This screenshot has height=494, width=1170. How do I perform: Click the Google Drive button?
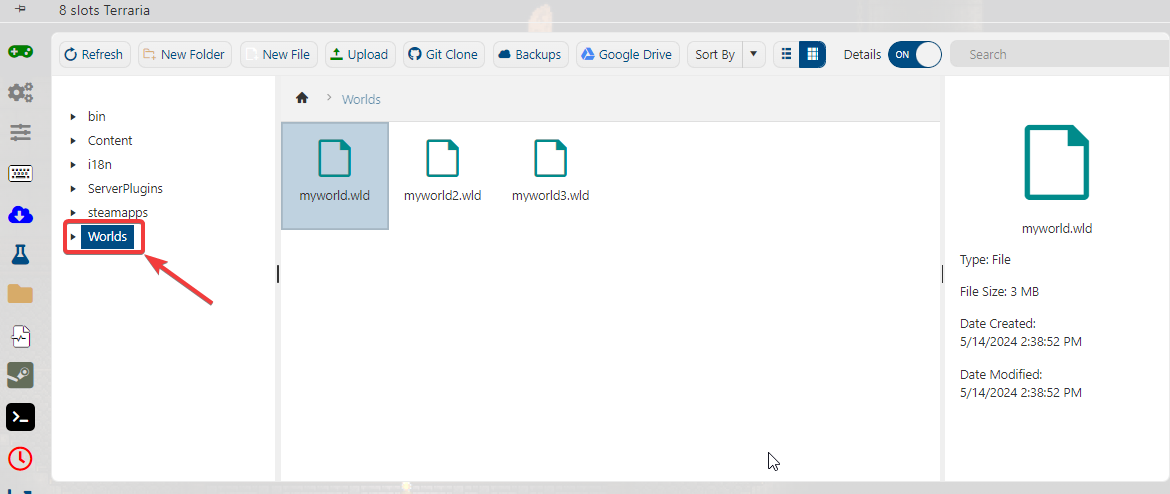pyautogui.click(x=628, y=54)
